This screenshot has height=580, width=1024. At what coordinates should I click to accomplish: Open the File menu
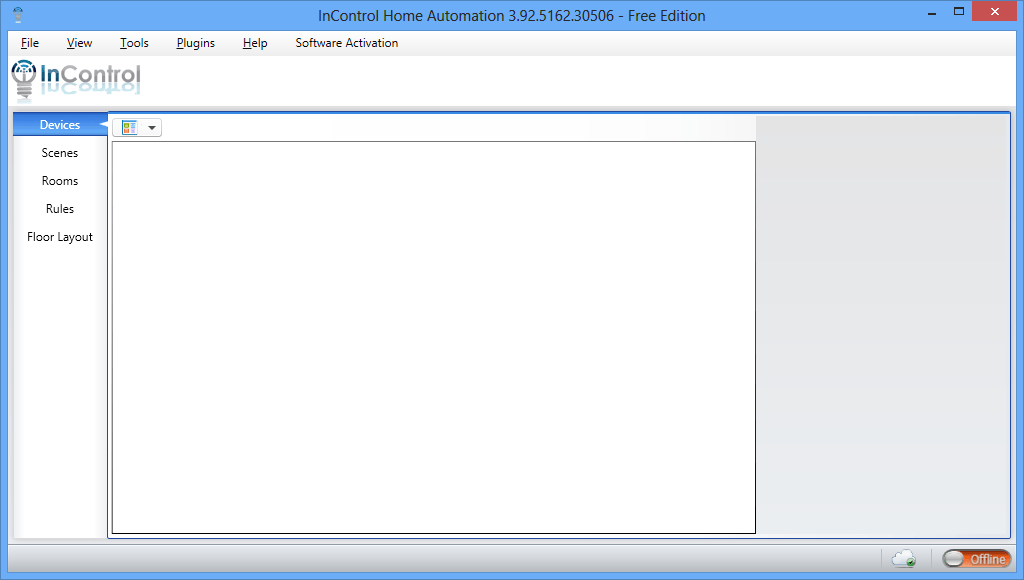(29, 43)
